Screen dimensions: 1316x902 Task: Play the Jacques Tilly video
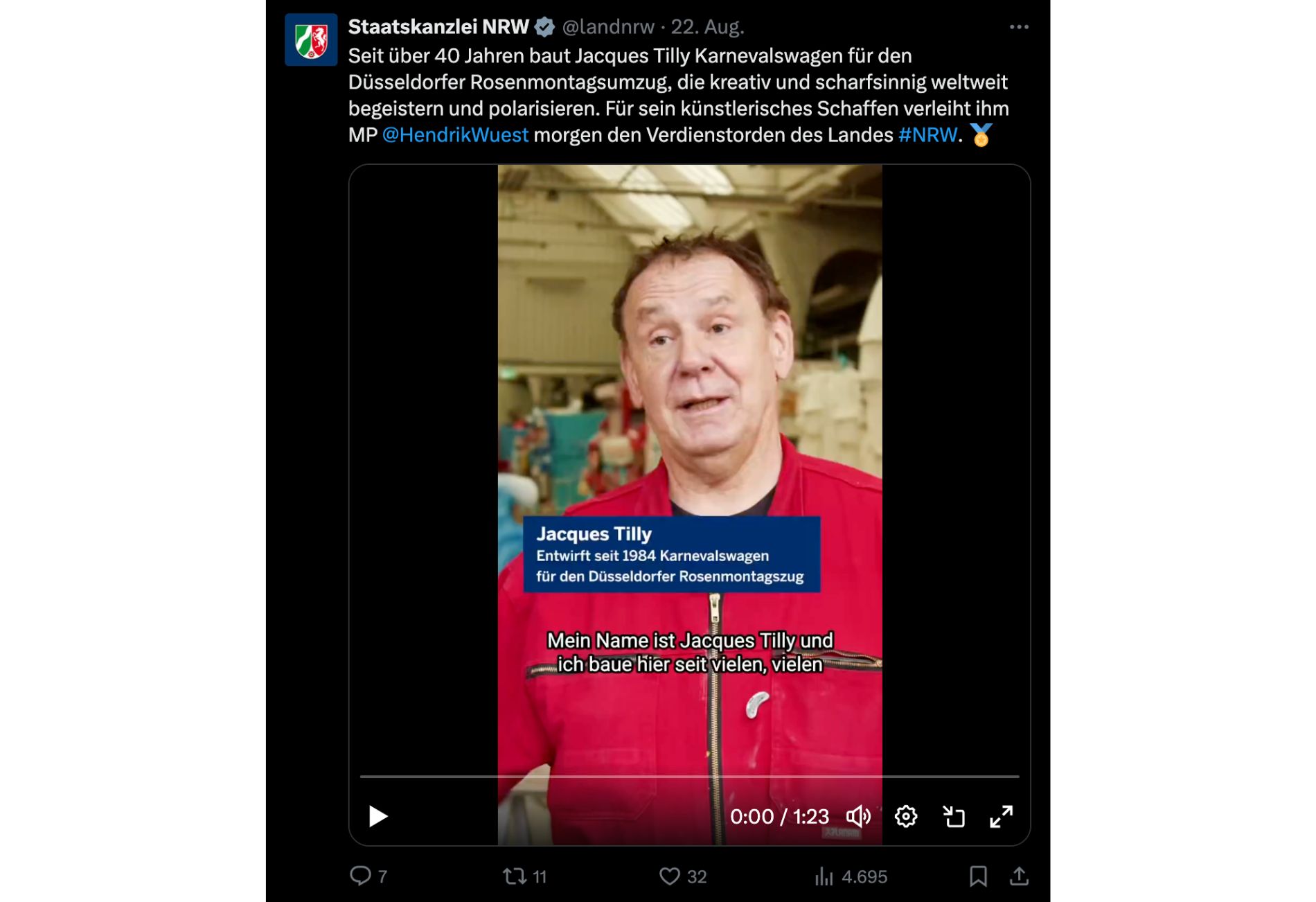click(x=377, y=816)
